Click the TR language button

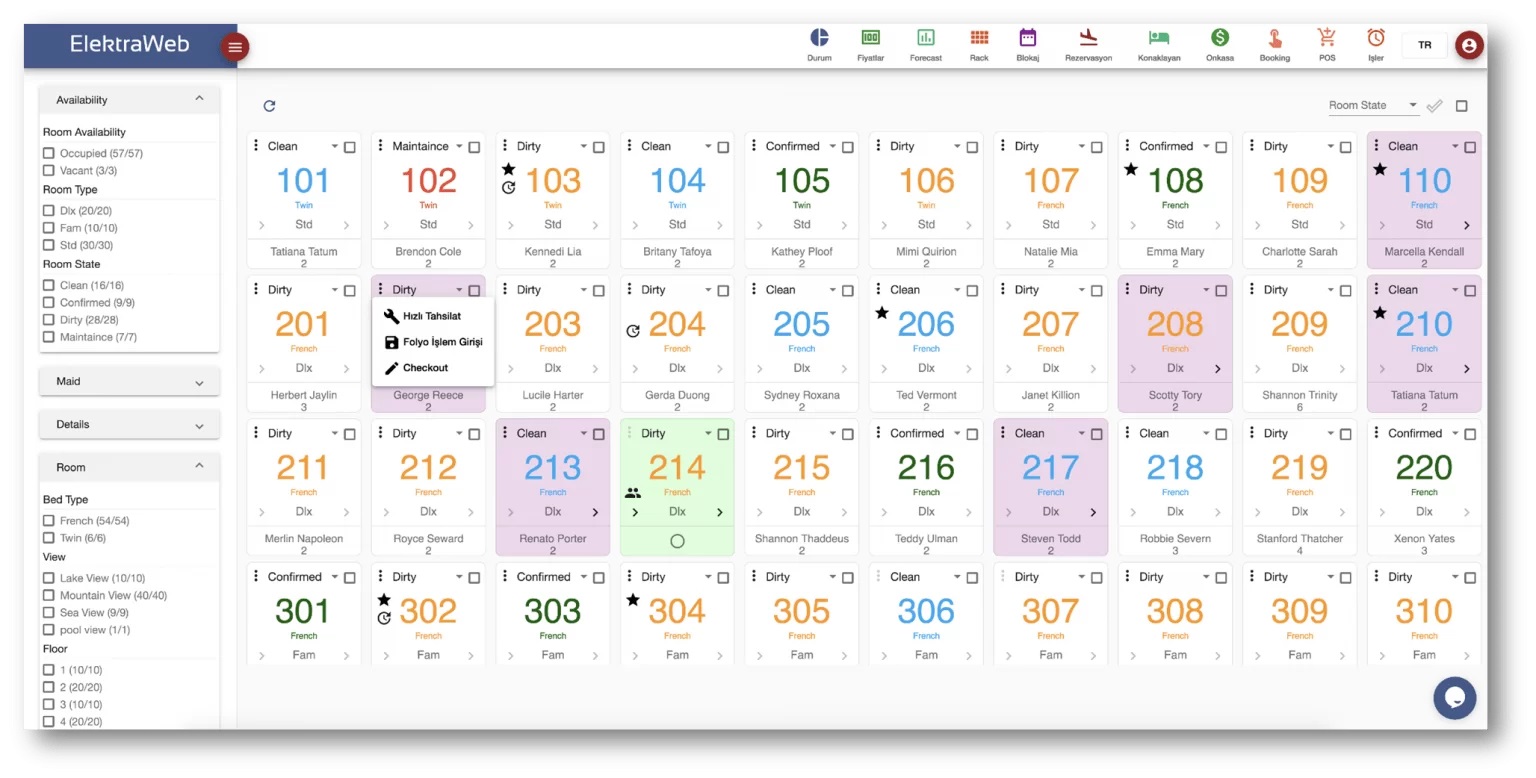click(x=1424, y=45)
